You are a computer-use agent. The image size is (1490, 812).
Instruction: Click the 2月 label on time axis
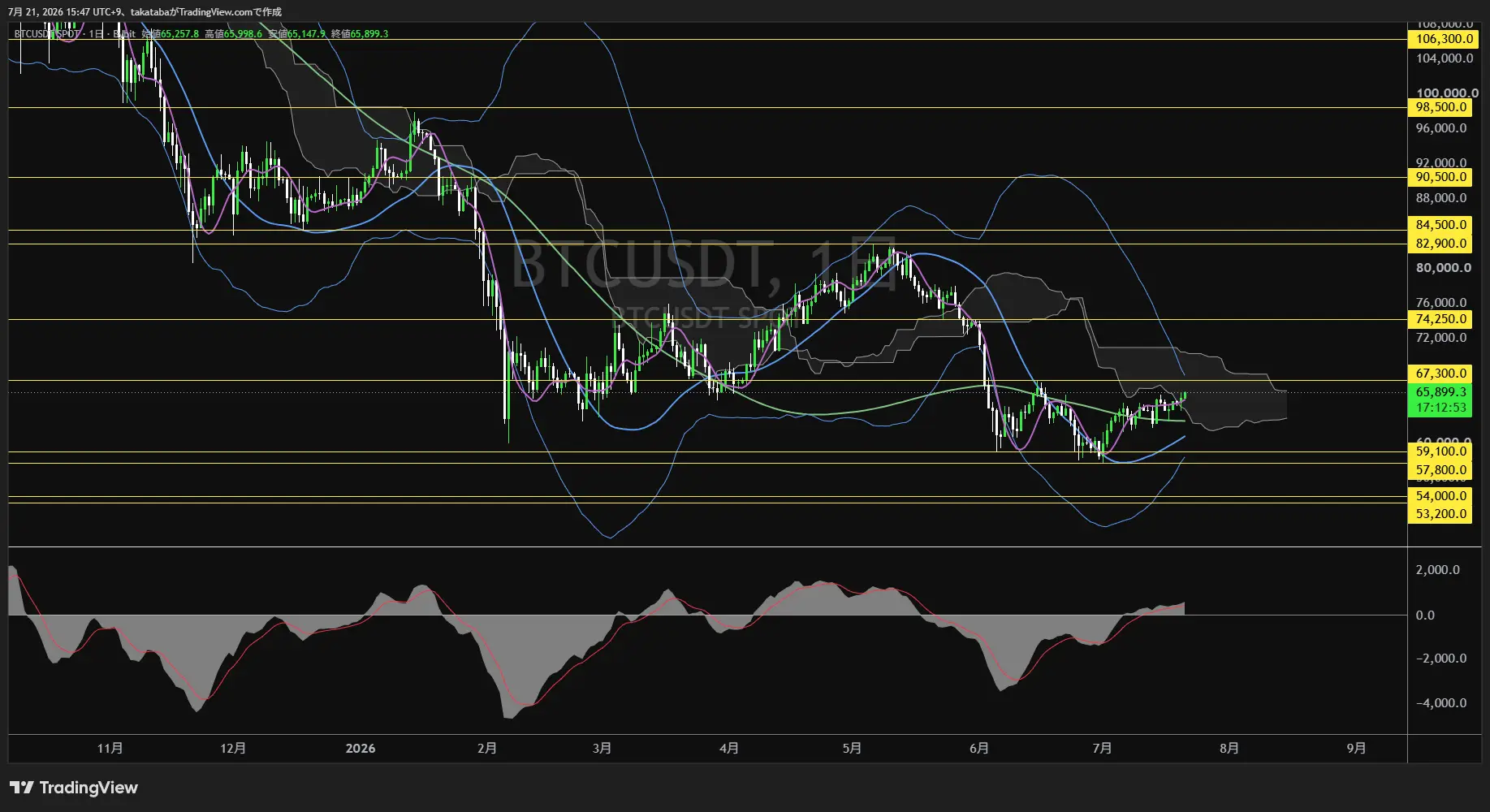click(x=487, y=749)
